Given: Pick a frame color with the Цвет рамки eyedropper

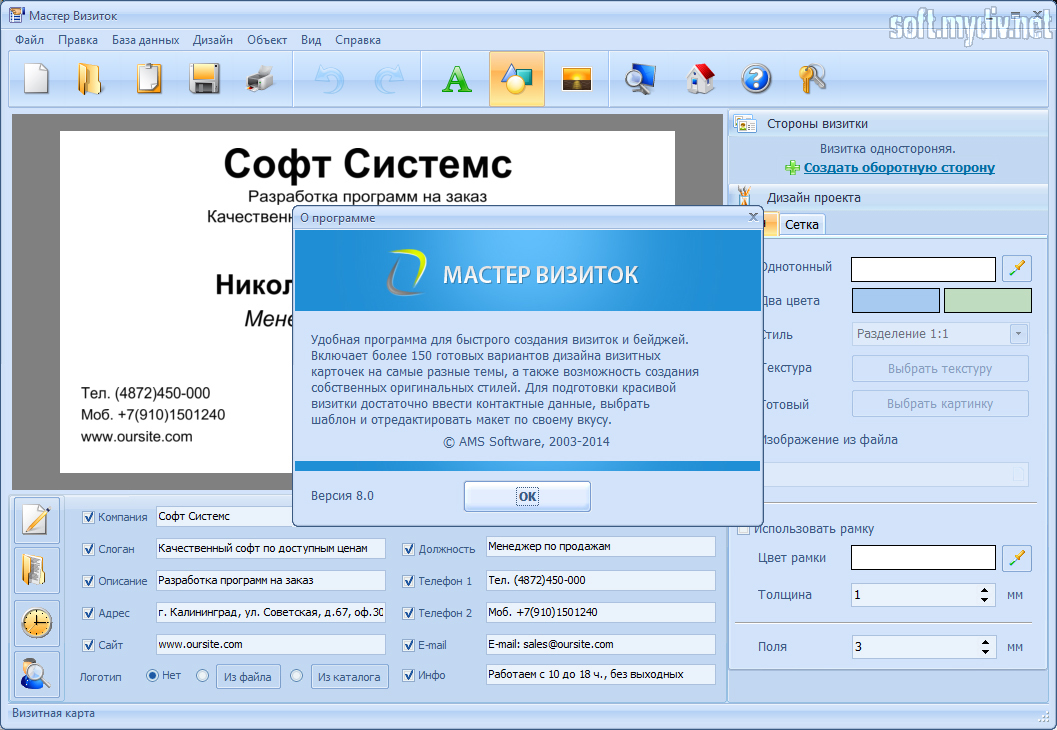Looking at the screenshot, I should [1017, 557].
